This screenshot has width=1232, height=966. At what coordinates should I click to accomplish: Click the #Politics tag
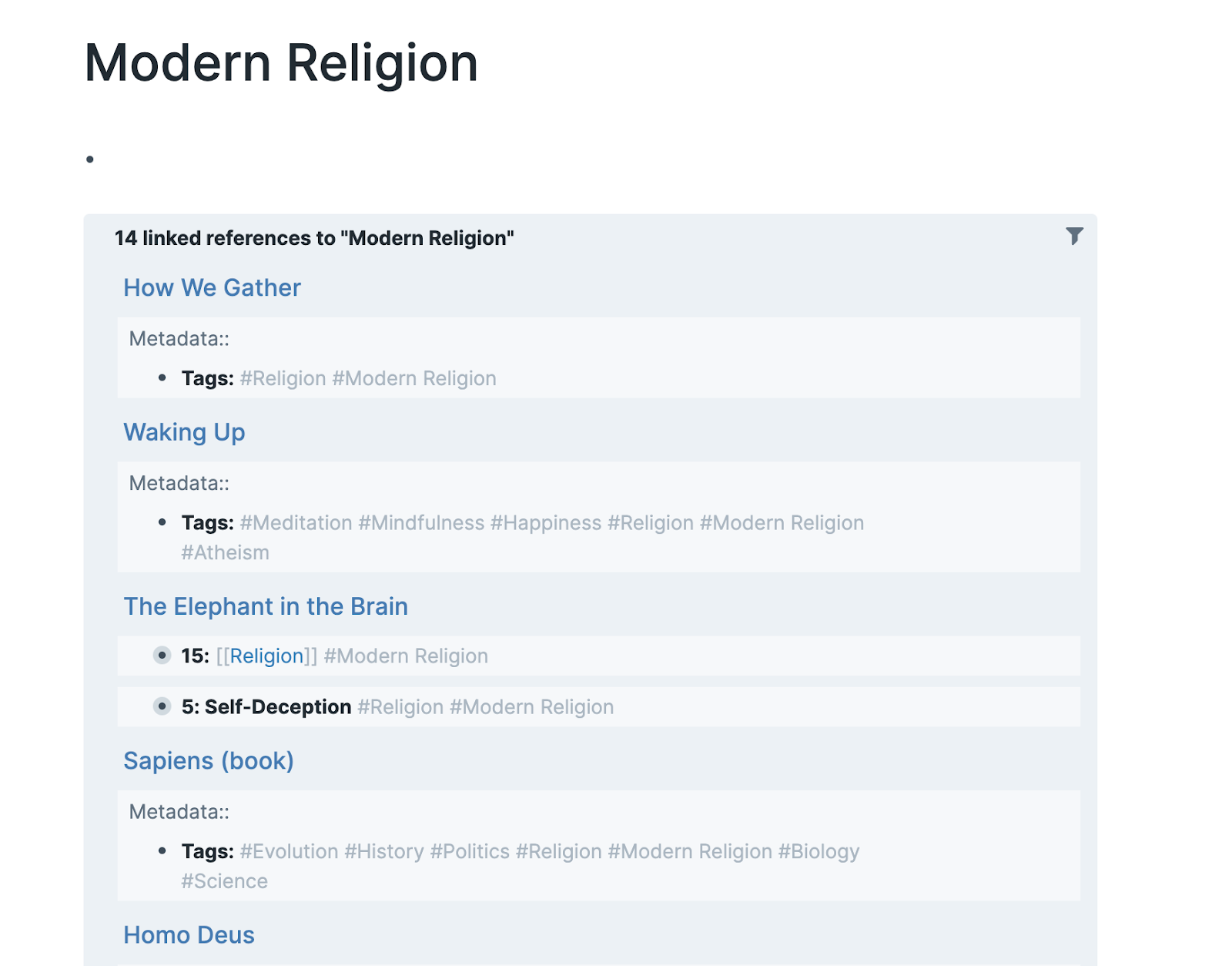point(470,851)
